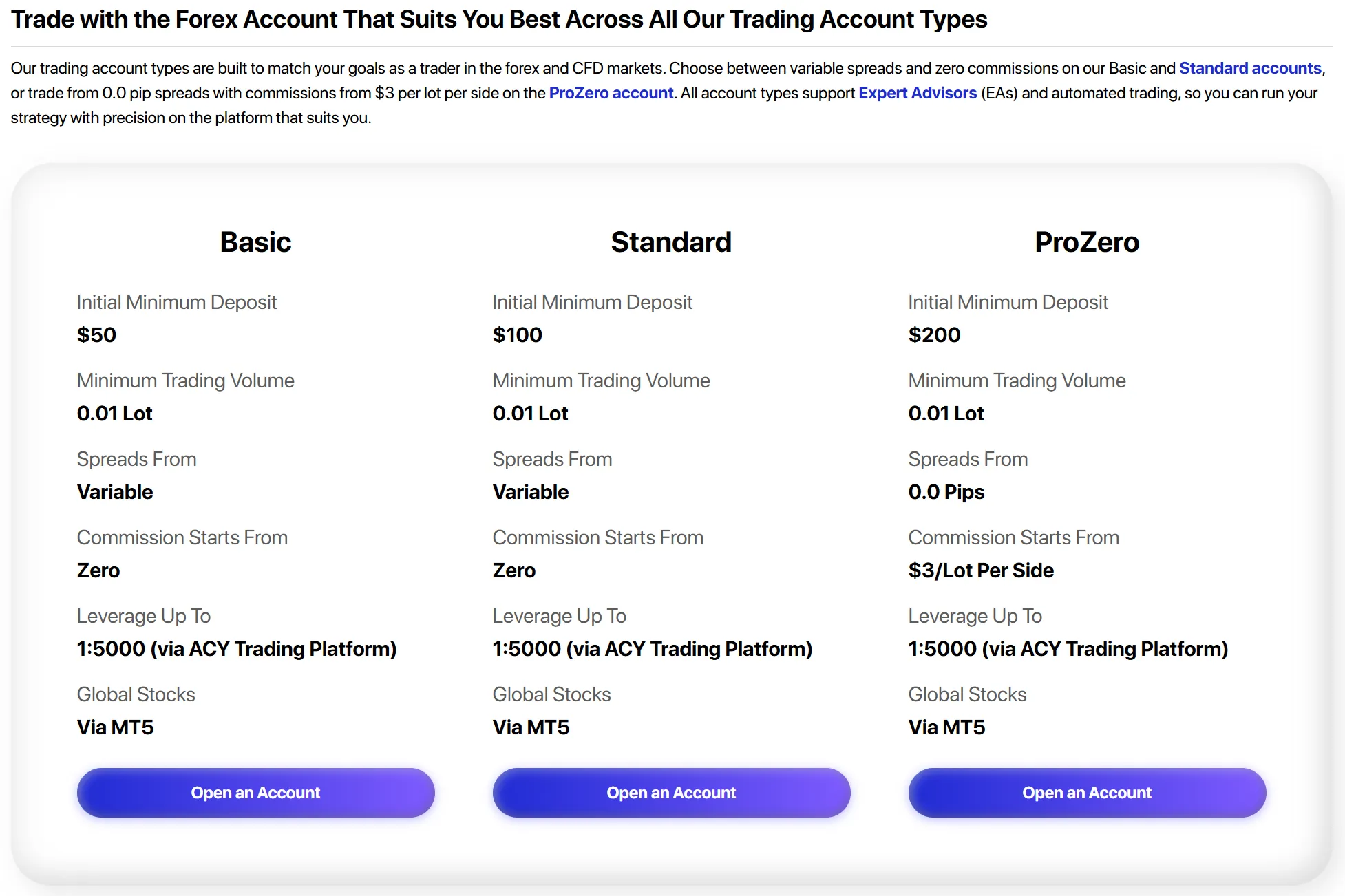1345x896 pixels.
Task: Click the $100 deposit value in Standard
Action: (x=518, y=335)
